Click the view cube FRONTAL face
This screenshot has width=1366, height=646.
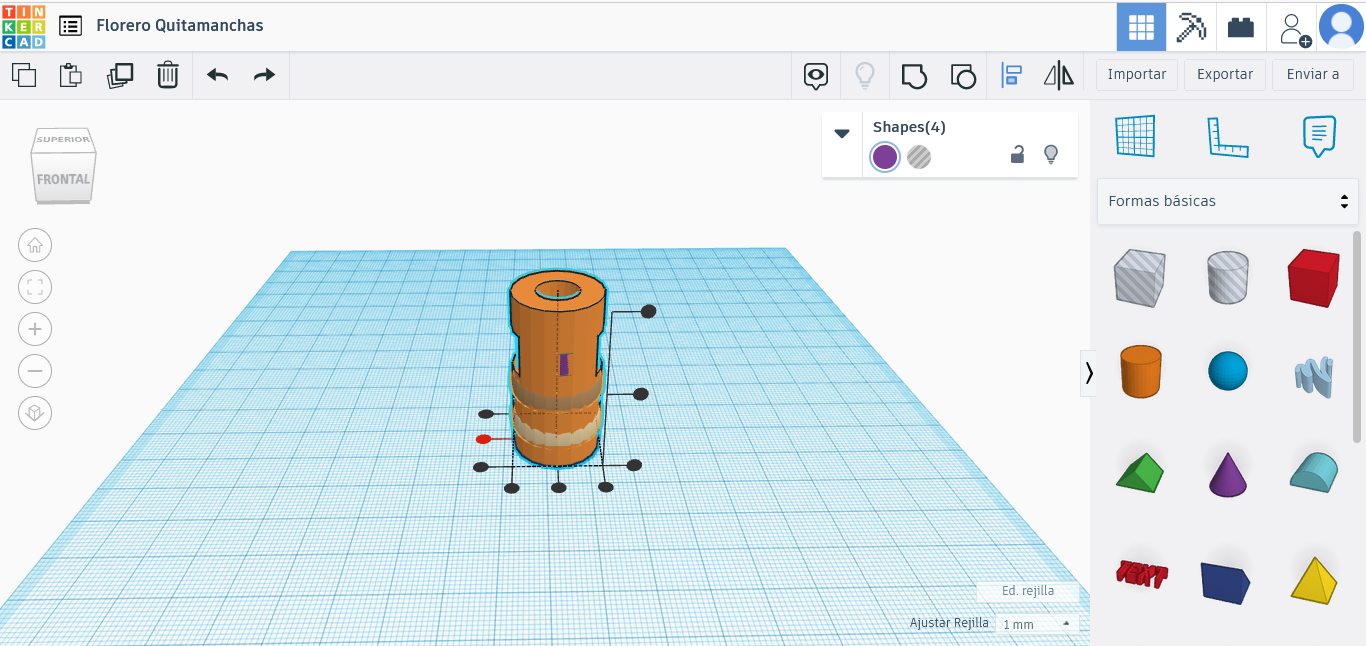pyautogui.click(x=63, y=179)
